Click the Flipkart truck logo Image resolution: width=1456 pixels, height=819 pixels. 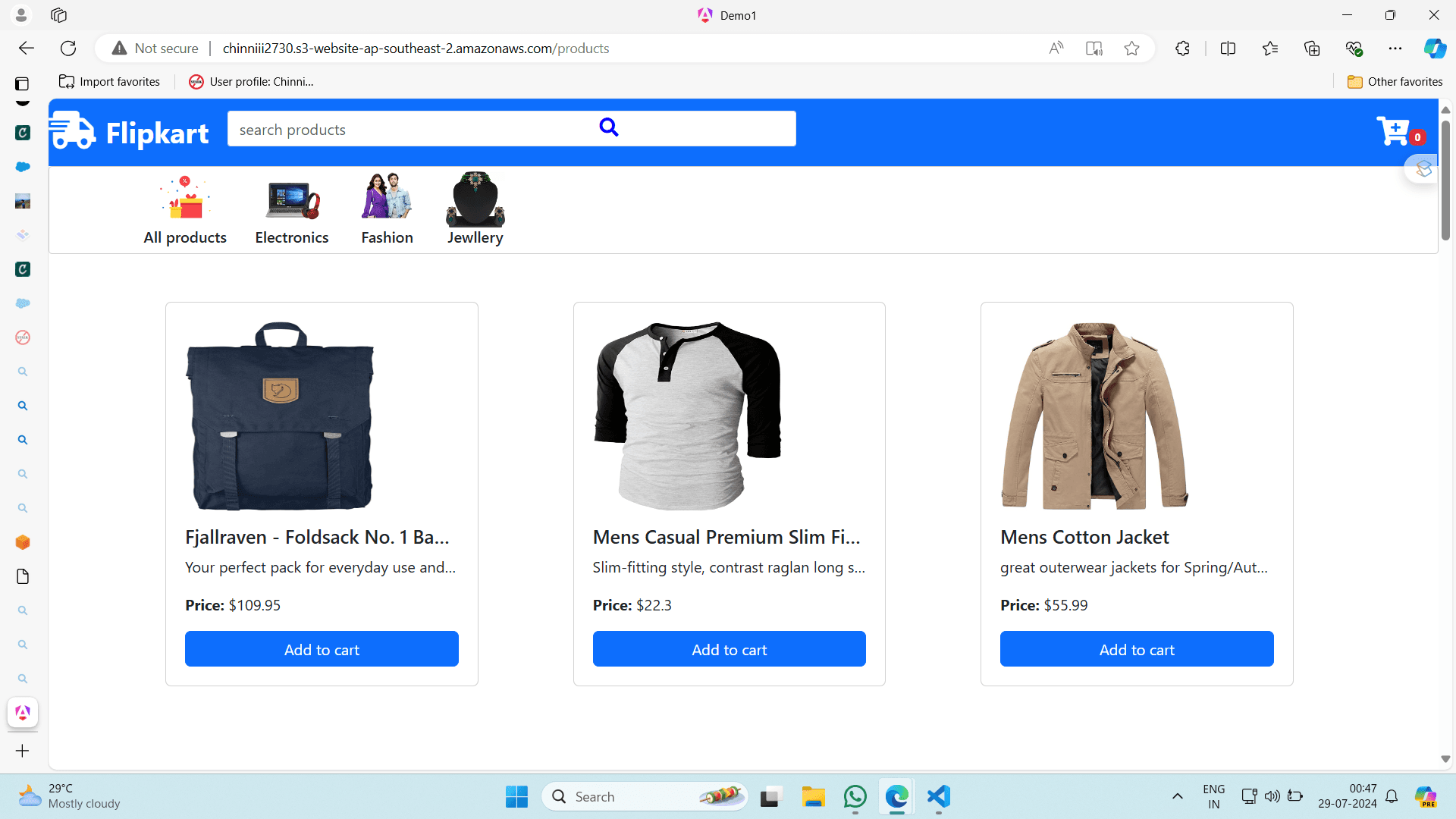pos(74,131)
